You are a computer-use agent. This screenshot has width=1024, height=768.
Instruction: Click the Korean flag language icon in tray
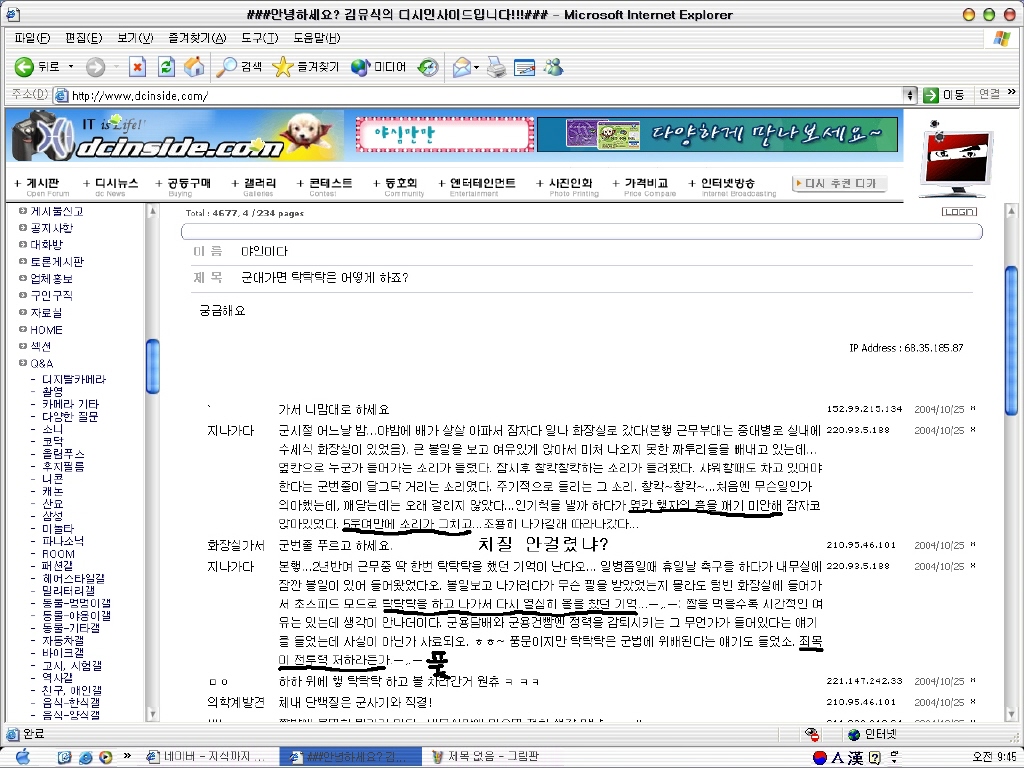[820, 758]
